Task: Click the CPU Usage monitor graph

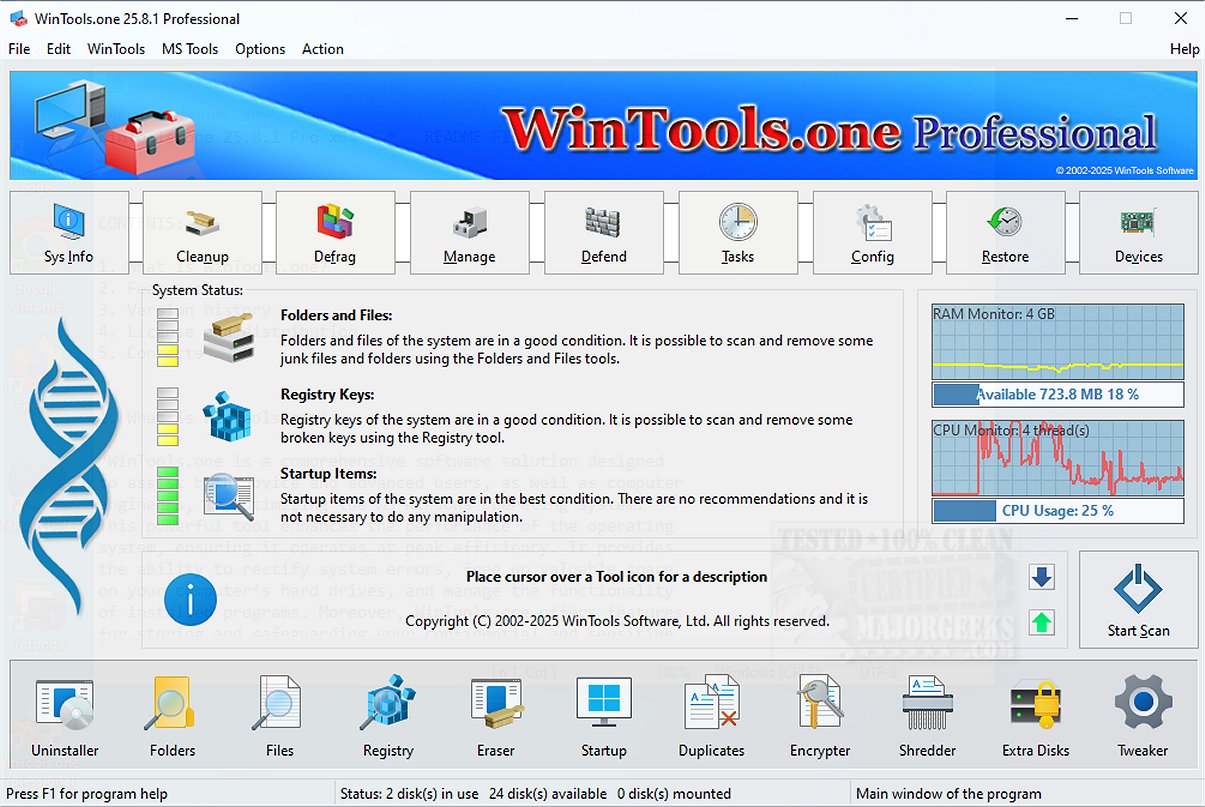Action: [1057, 460]
